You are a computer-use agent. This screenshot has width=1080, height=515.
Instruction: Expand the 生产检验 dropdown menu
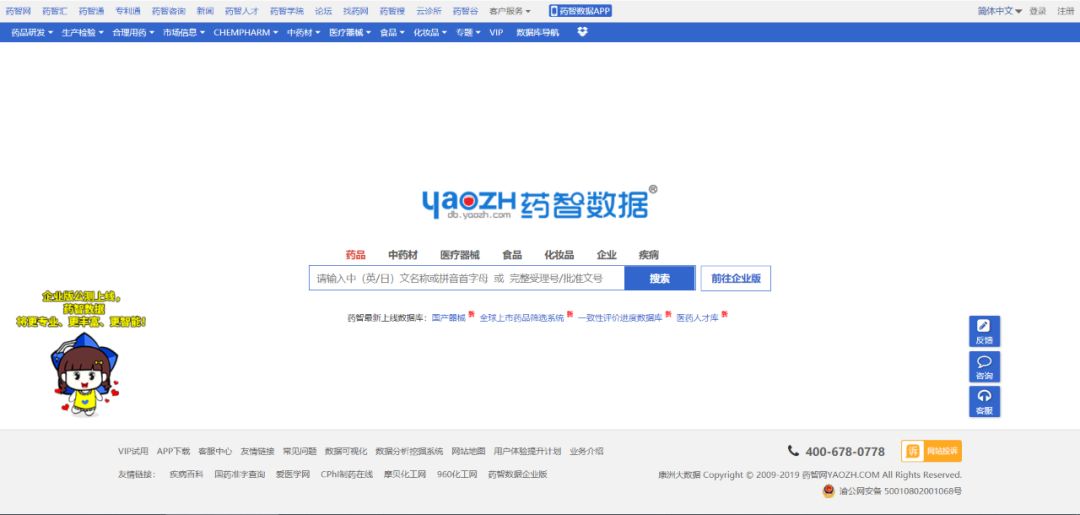[83, 32]
